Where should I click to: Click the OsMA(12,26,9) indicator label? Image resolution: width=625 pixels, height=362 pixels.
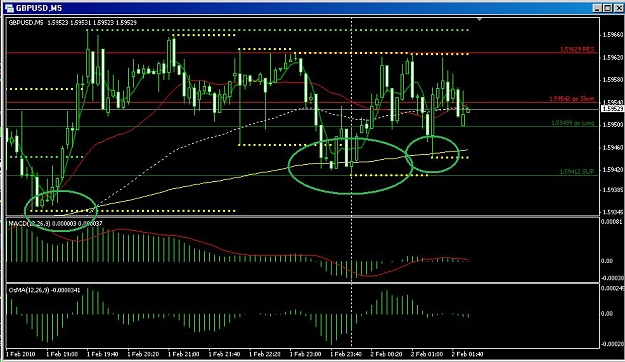(x=44, y=290)
